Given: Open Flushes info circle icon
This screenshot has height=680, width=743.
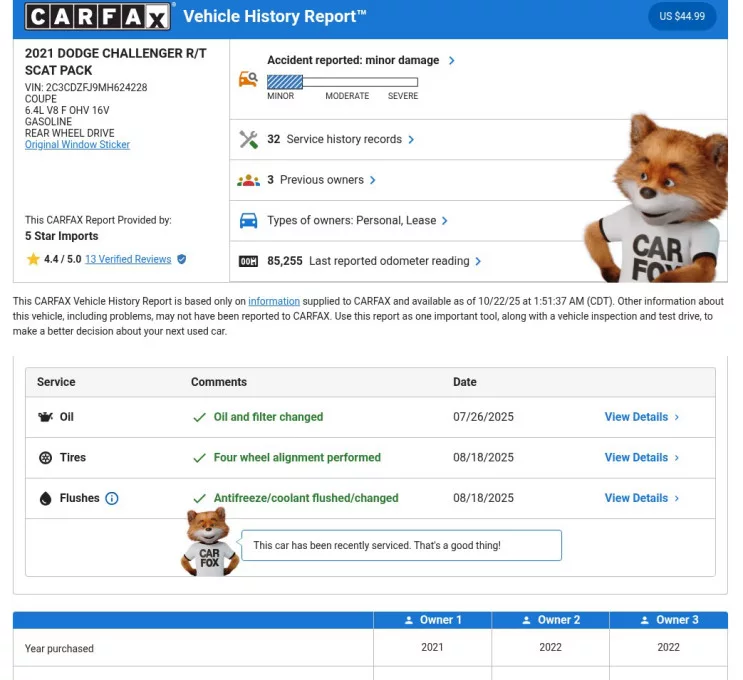Looking at the screenshot, I should 112,498.
